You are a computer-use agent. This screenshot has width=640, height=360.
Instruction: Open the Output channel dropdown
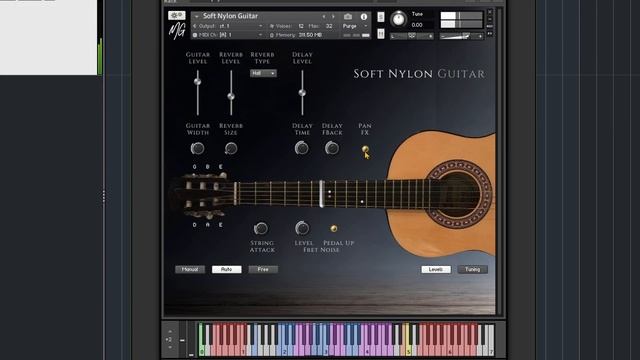(260, 26)
